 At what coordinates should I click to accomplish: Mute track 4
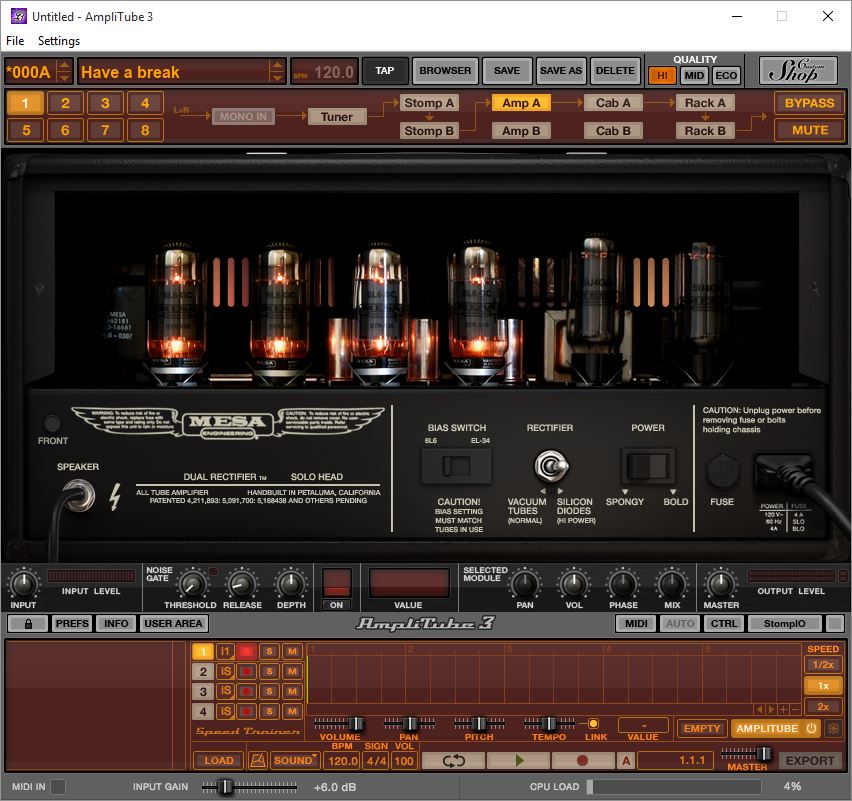pos(292,711)
